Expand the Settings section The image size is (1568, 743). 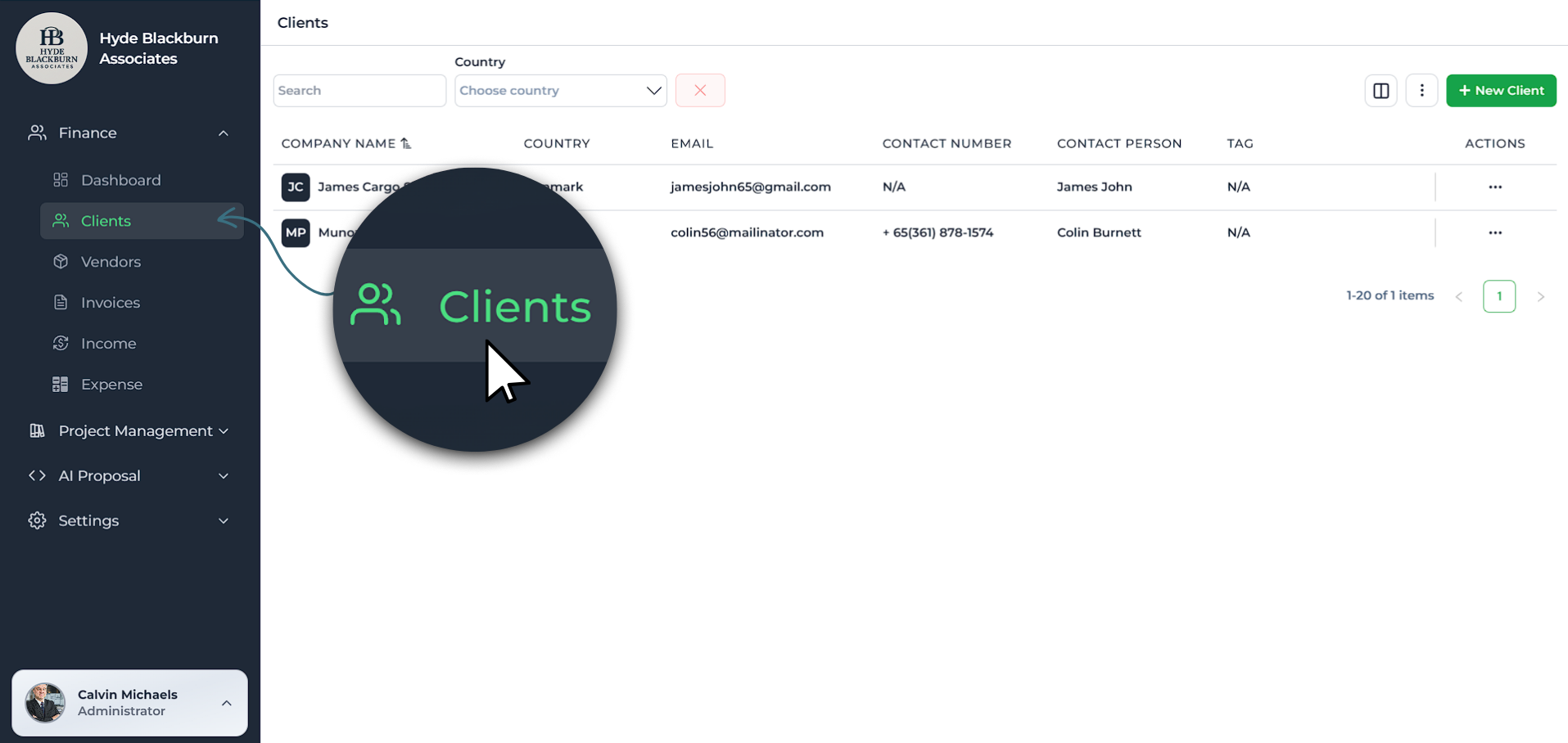(223, 521)
